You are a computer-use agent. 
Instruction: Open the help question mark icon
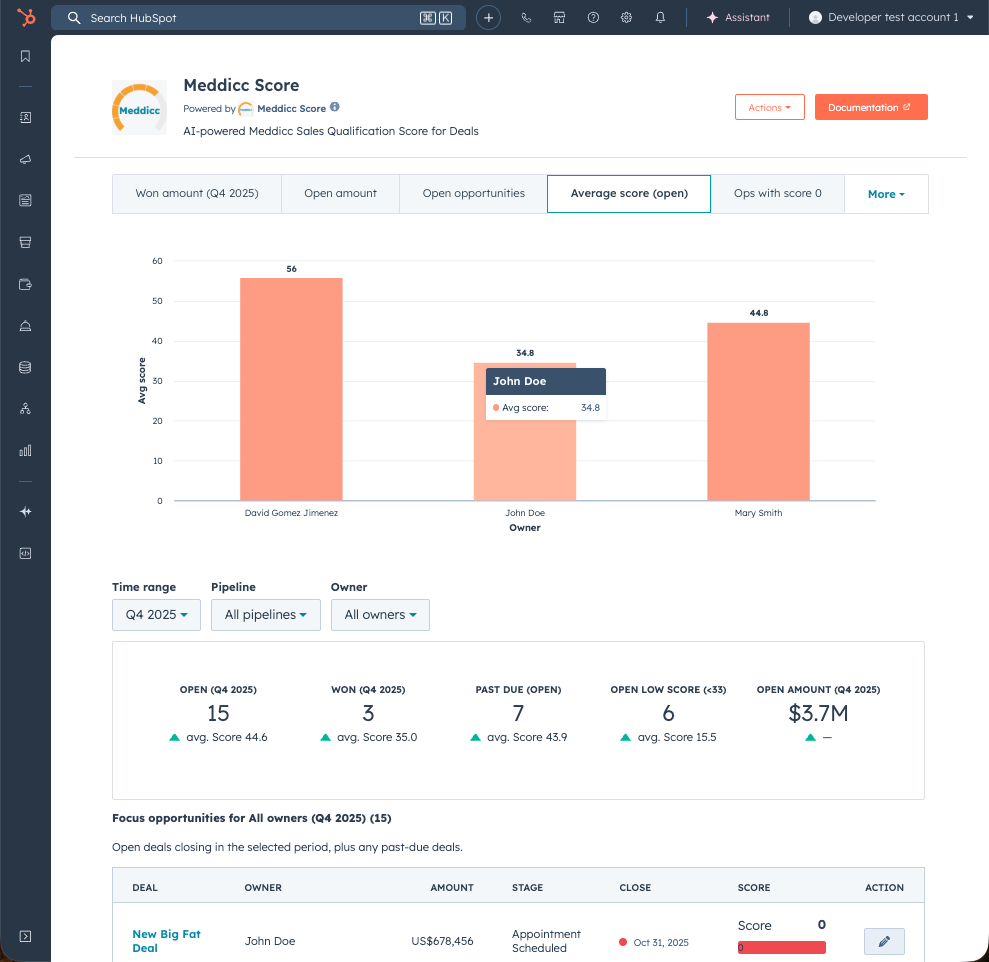(x=593, y=17)
